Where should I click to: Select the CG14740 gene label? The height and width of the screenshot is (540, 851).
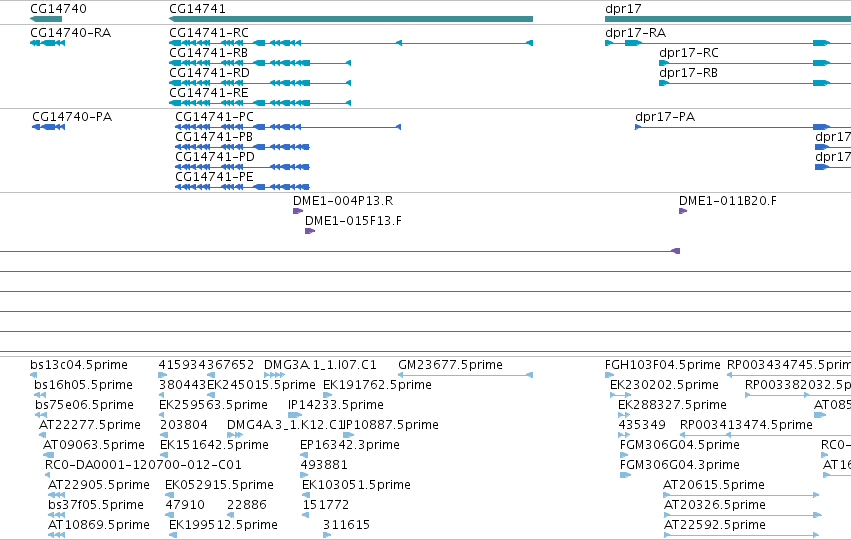tap(58, 9)
